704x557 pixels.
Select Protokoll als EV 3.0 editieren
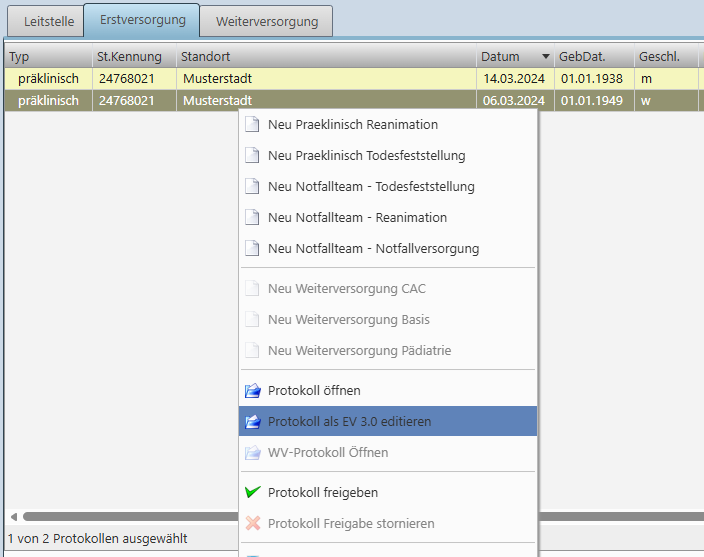pyautogui.click(x=349, y=421)
